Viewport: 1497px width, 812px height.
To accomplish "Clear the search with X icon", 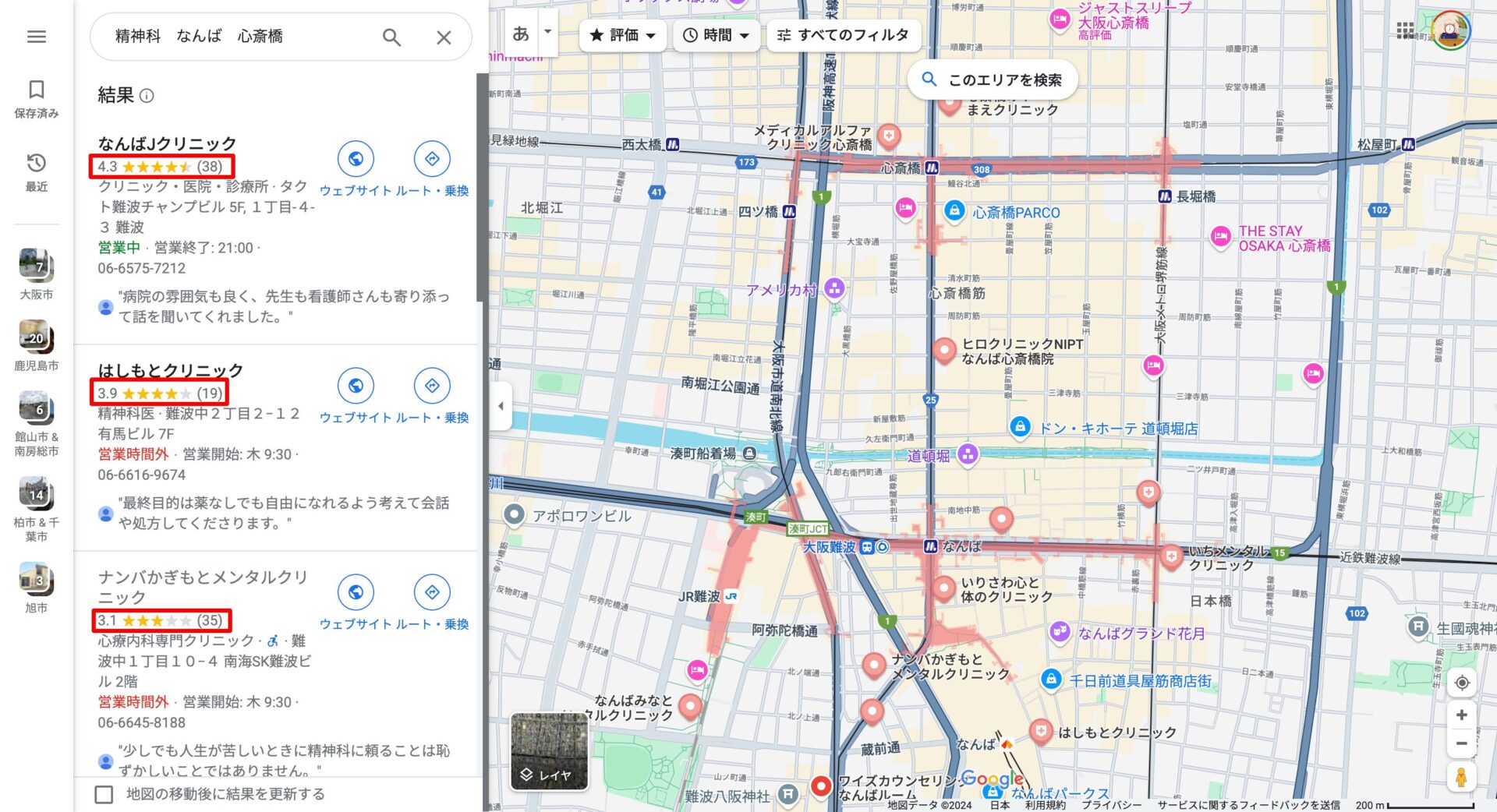I will [444, 37].
